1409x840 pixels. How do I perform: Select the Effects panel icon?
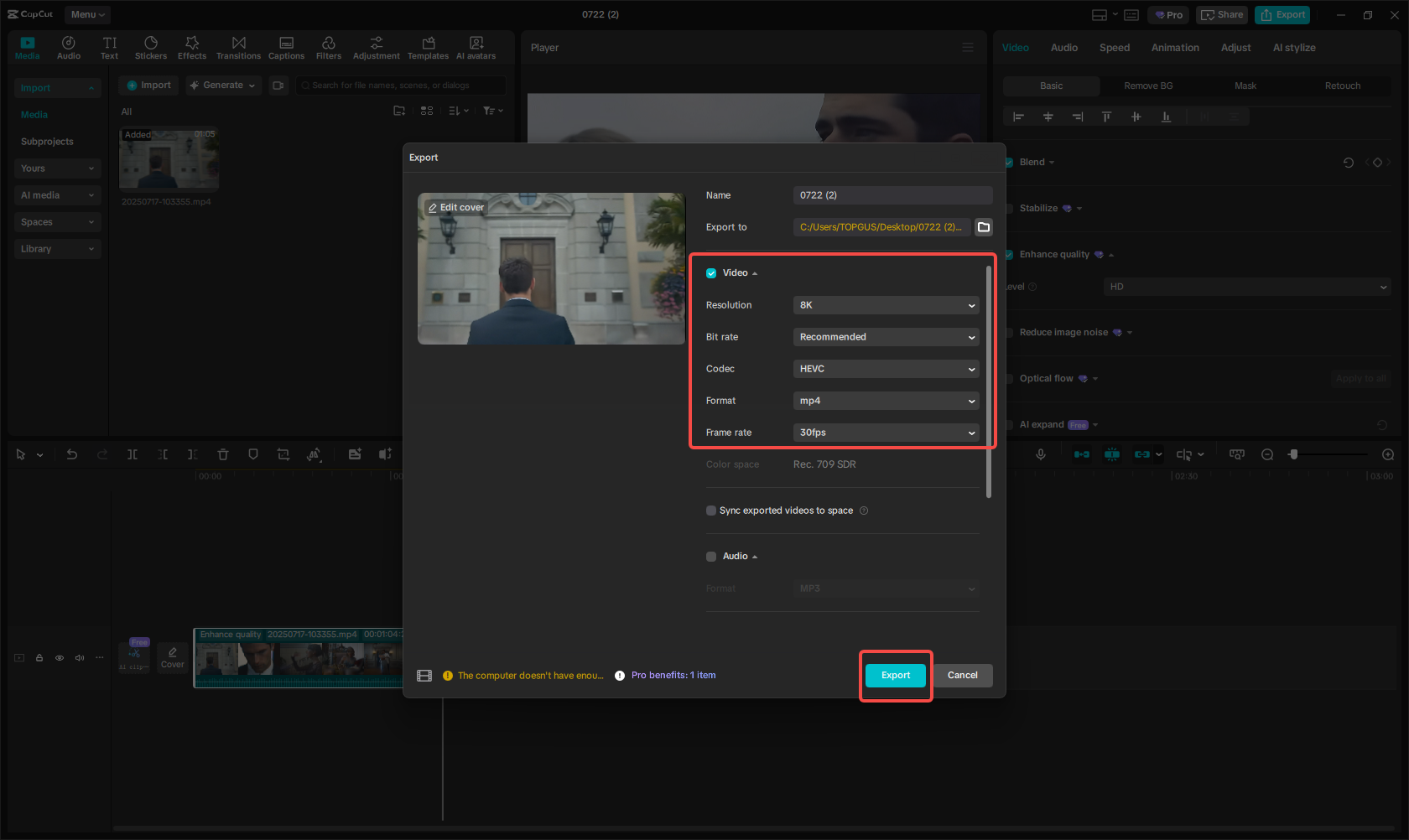pyautogui.click(x=192, y=47)
